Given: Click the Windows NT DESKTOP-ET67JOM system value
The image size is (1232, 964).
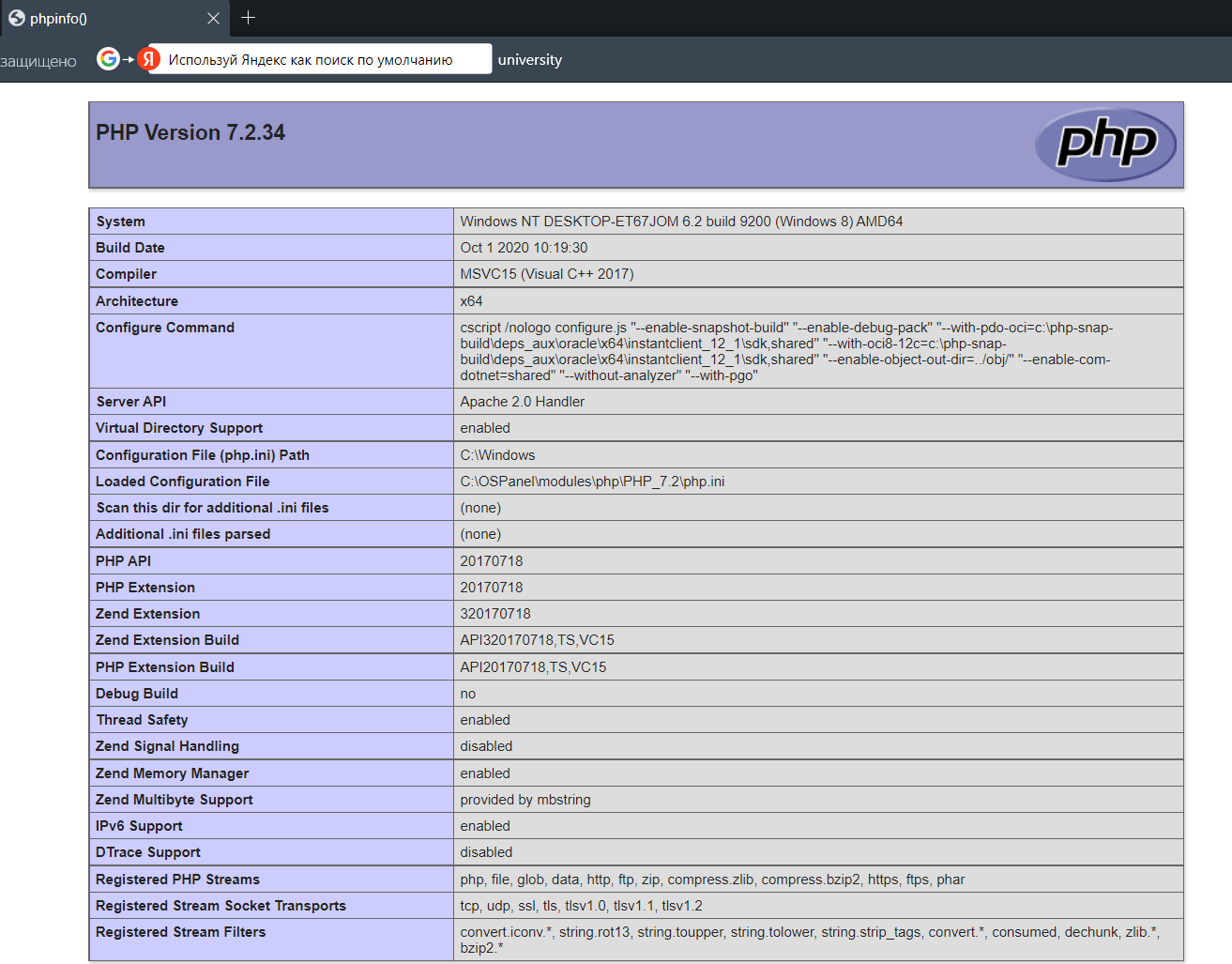Looking at the screenshot, I should tap(681, 222).
